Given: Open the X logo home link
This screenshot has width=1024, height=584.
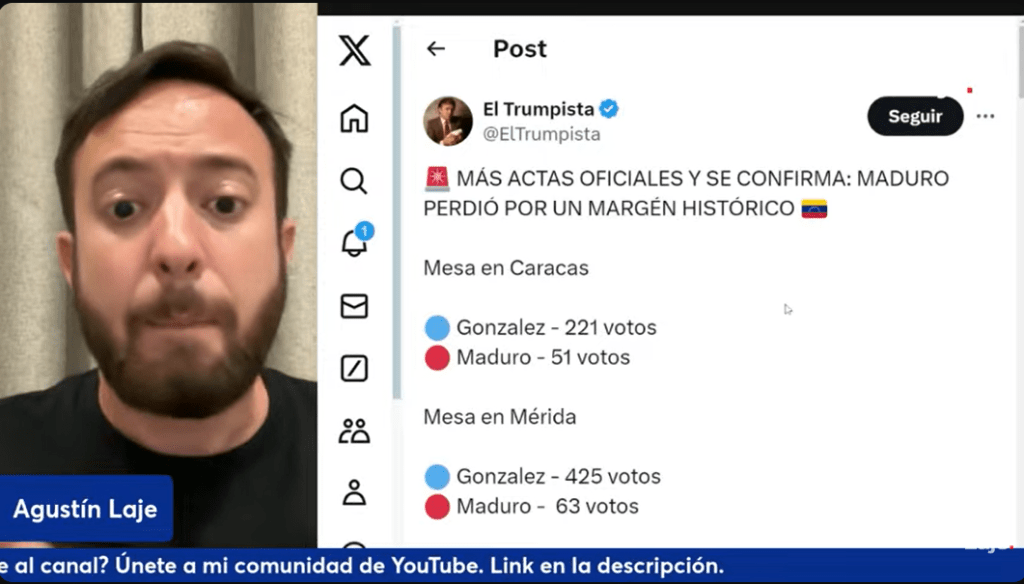Looking at the screenshot, I should tap(355, 50).
